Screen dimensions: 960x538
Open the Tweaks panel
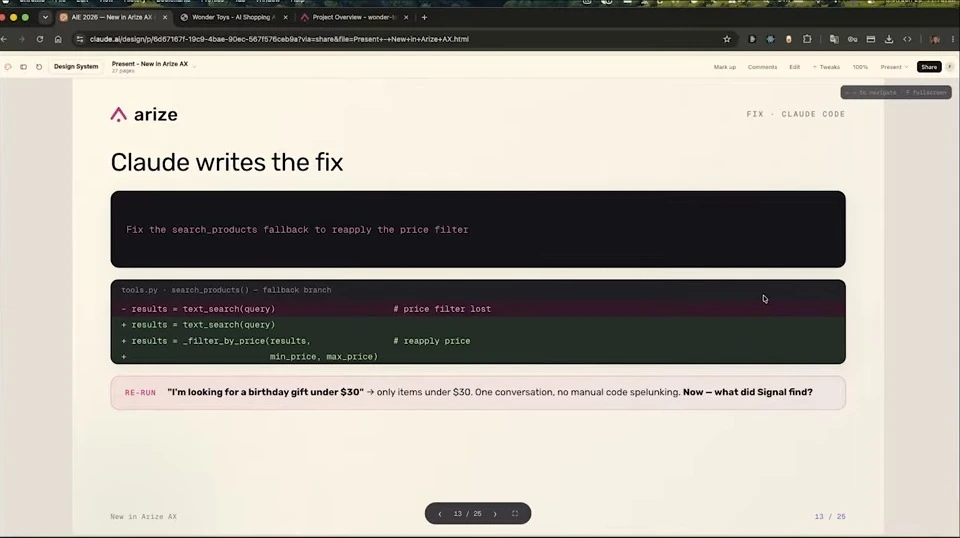click(826, 67)
